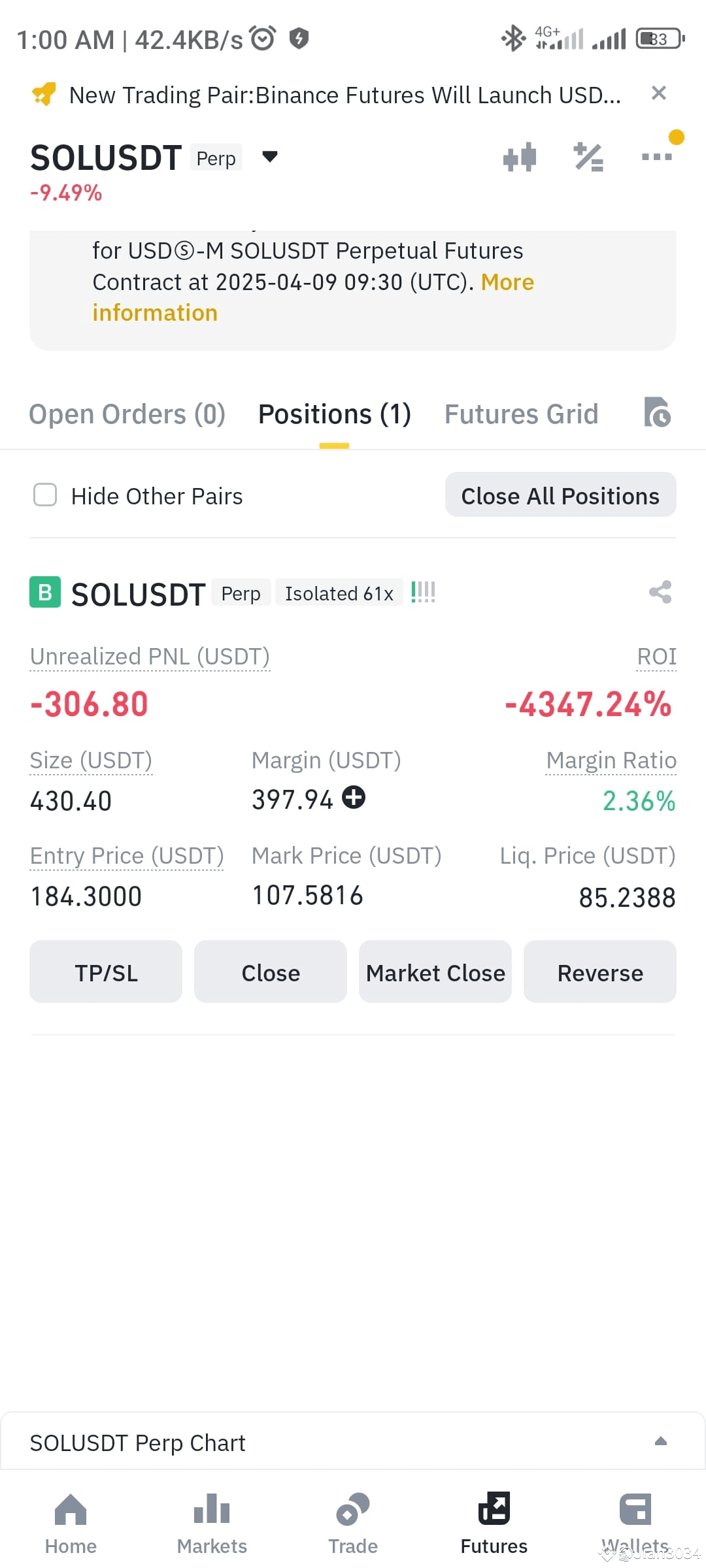Add margin with the plus icon

click(x=354, y=798)
